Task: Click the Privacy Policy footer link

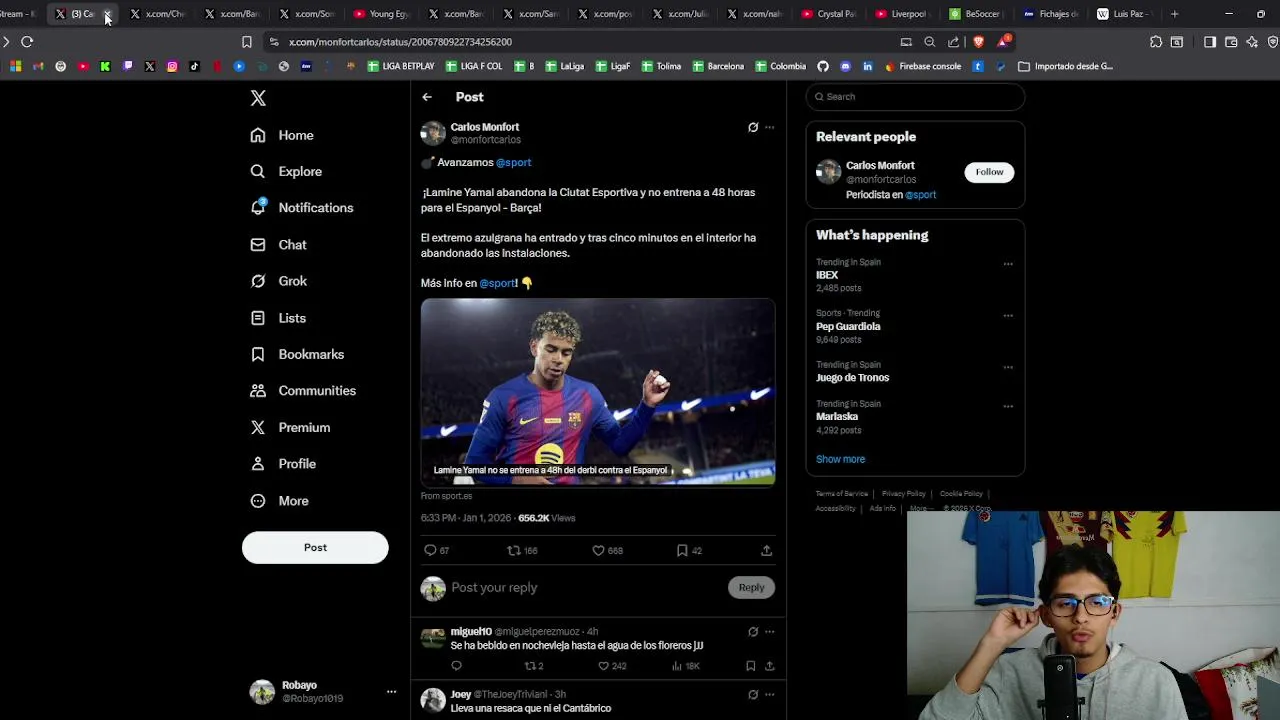Action: click(x=903, y=494)
